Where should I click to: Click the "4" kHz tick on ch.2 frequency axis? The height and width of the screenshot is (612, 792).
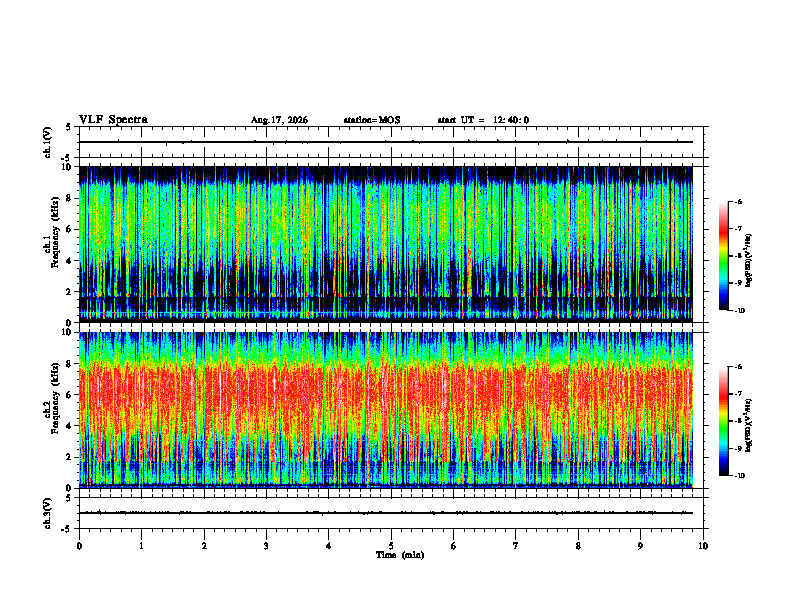click(x=70, y=426)
